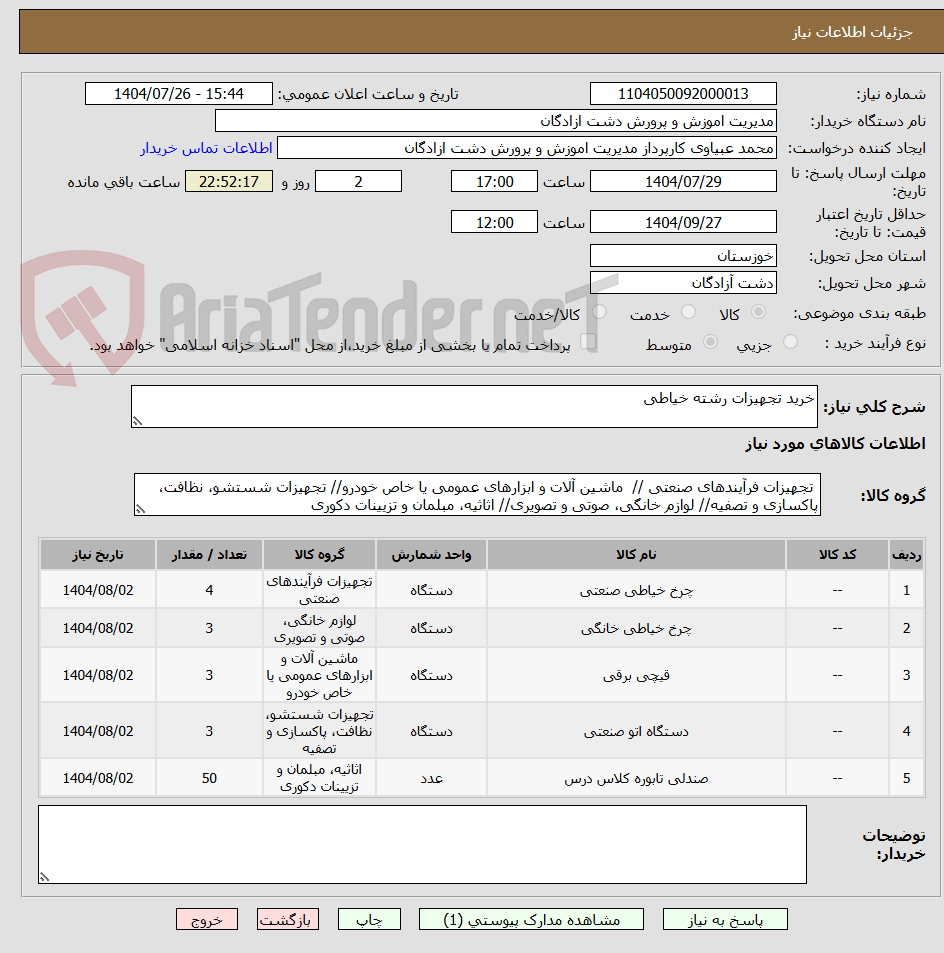The image size is (944, 953).
Task: Select the شماره نیاز field value
Action: 683,93
